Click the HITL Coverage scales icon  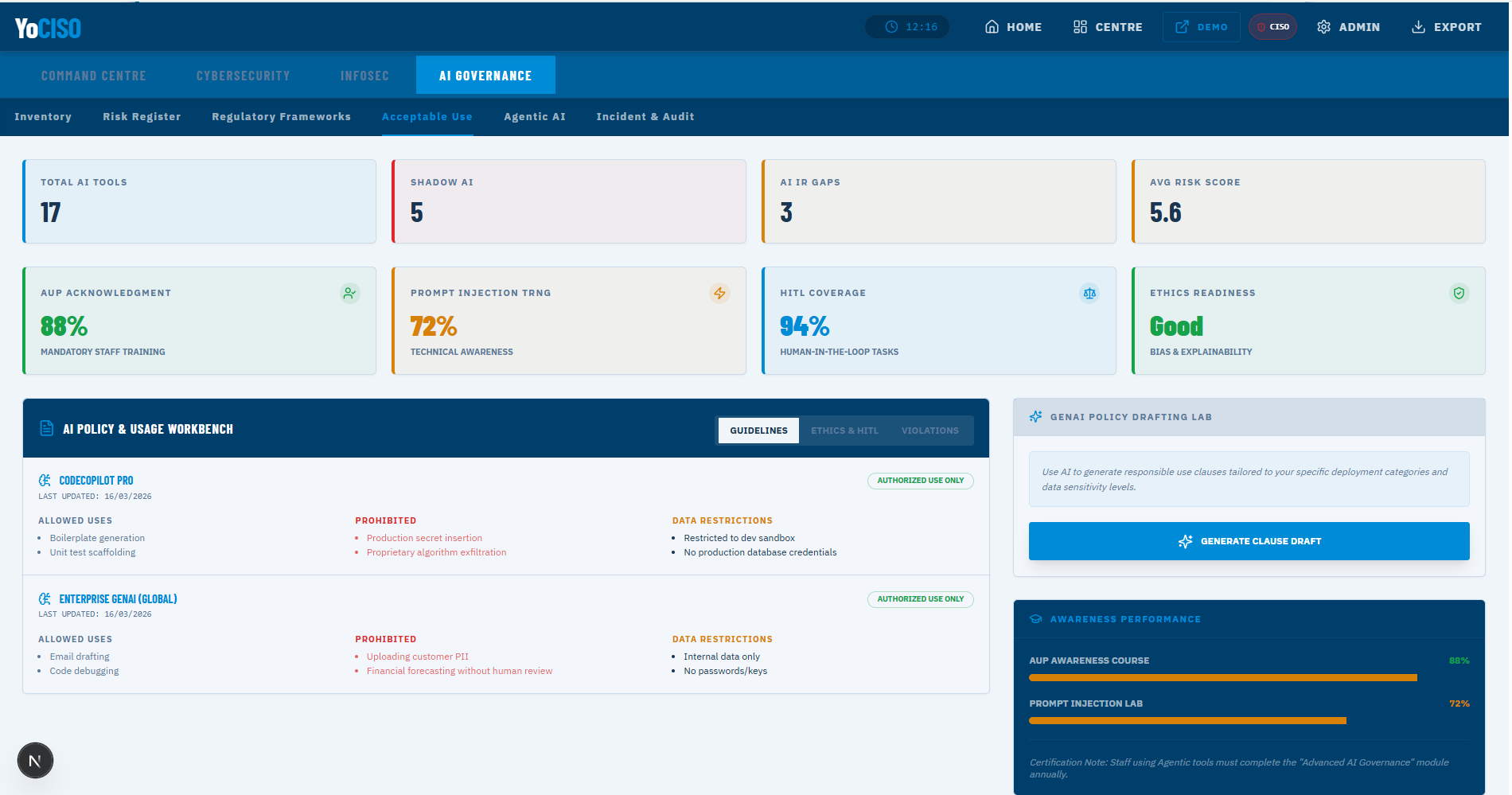pos(1089,293)
